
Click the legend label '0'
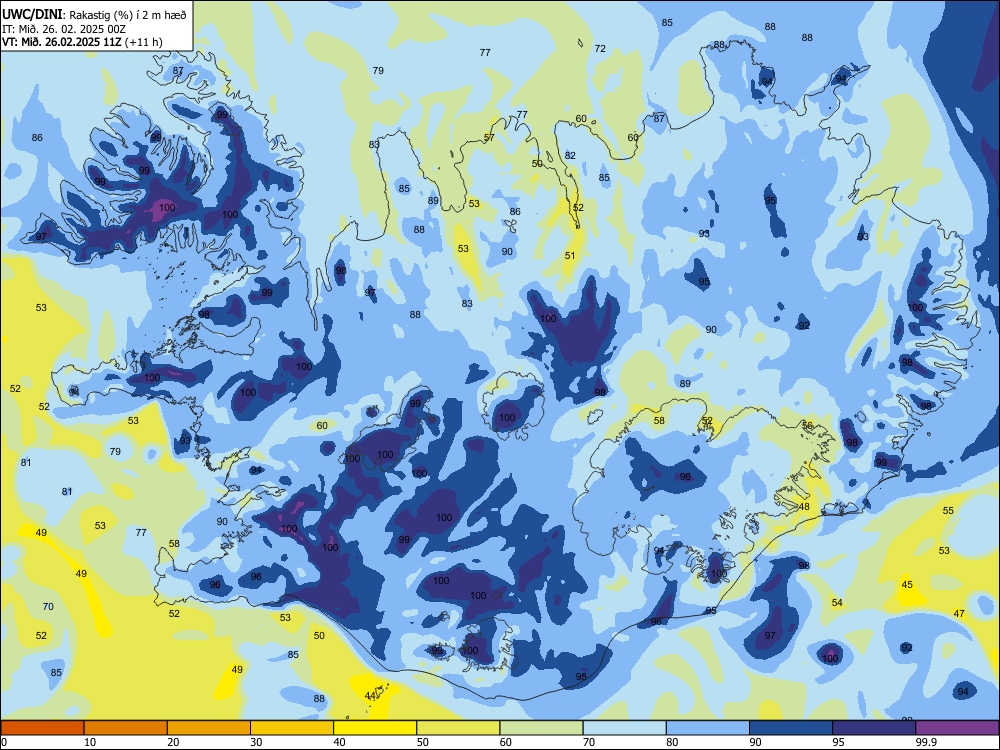tap(4, 742)
